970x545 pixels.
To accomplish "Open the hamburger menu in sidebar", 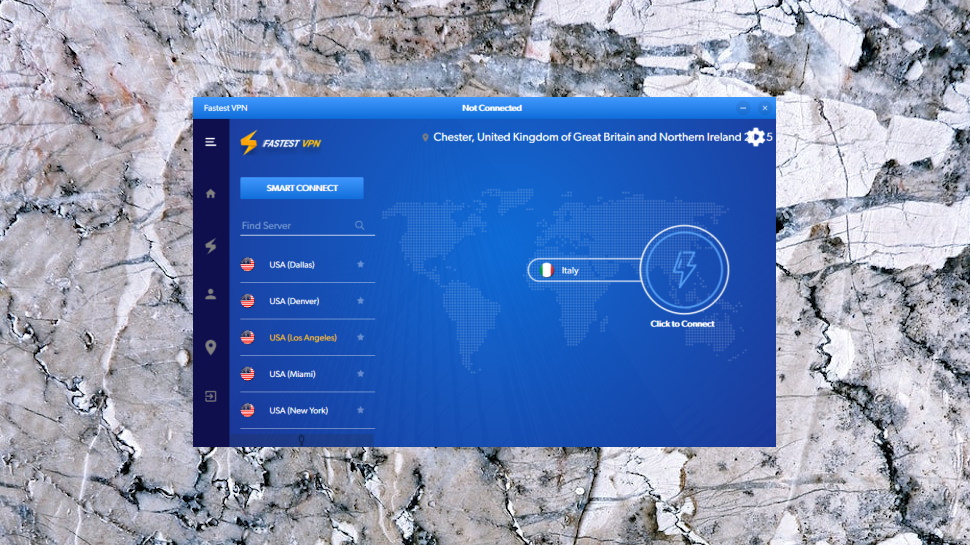I will coord(210,142).
